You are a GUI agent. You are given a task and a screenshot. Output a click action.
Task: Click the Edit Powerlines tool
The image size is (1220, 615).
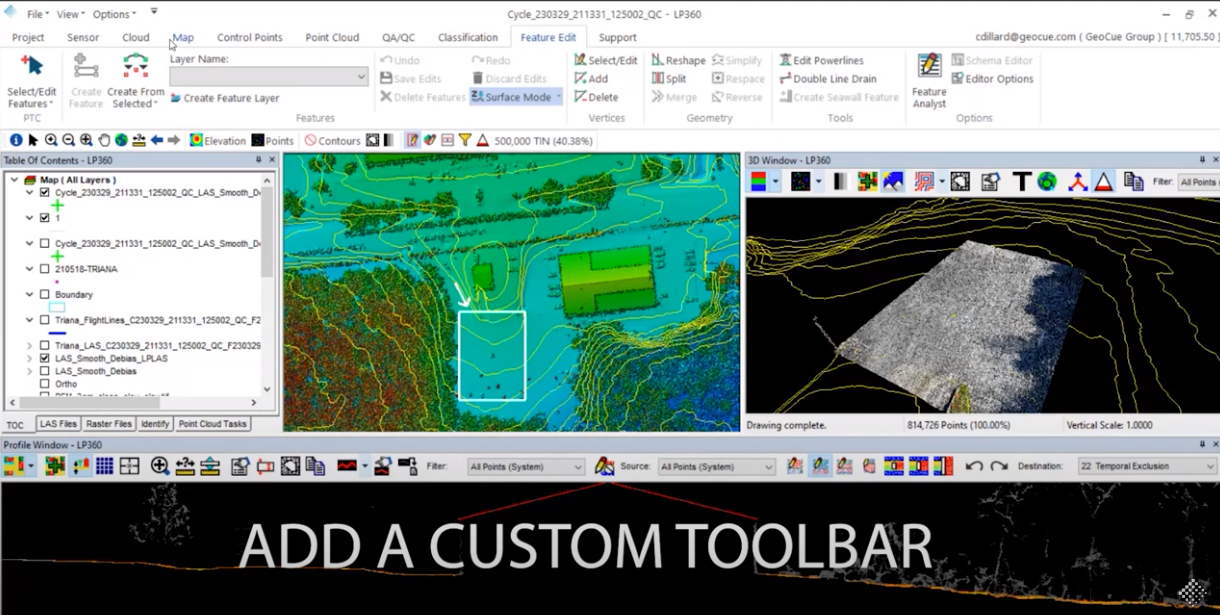point(821,60)
